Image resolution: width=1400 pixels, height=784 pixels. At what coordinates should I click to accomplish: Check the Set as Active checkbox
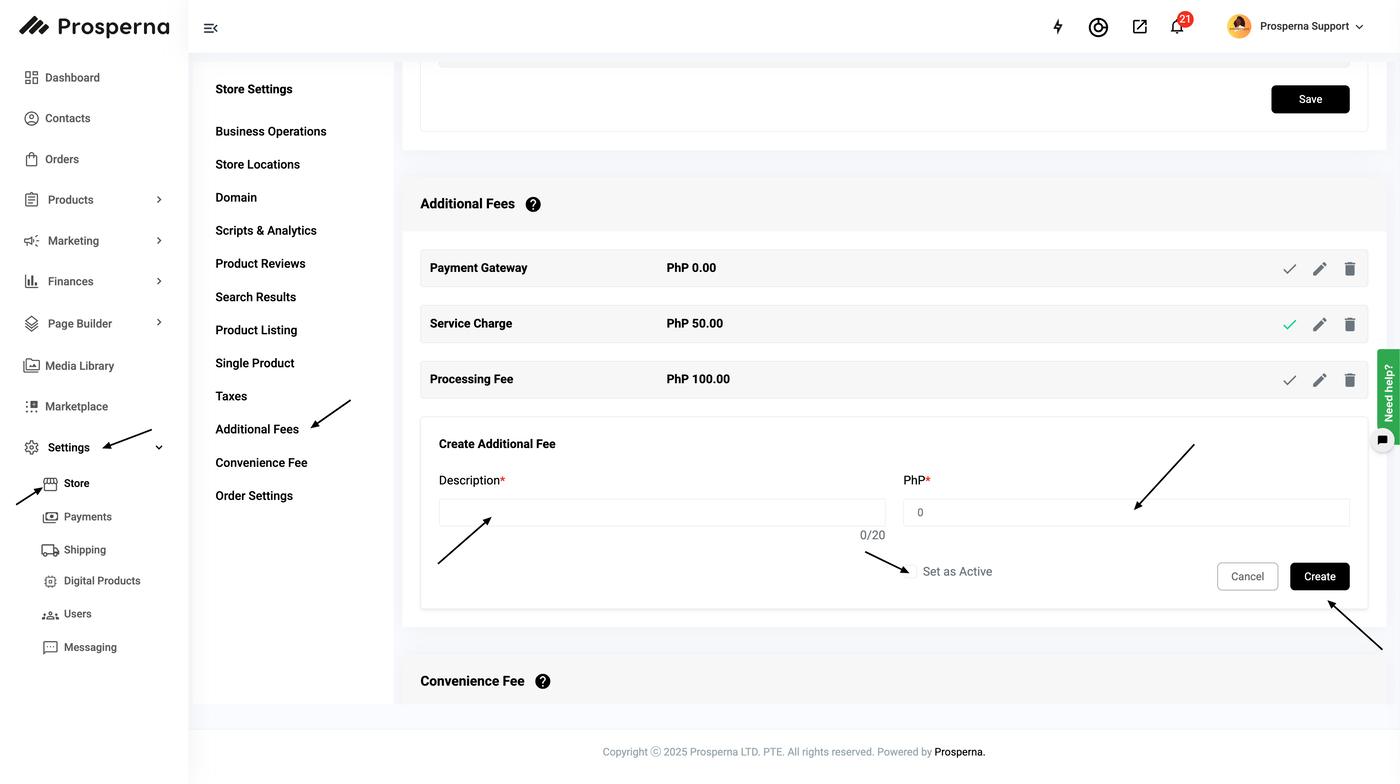[x=911, y=571]
